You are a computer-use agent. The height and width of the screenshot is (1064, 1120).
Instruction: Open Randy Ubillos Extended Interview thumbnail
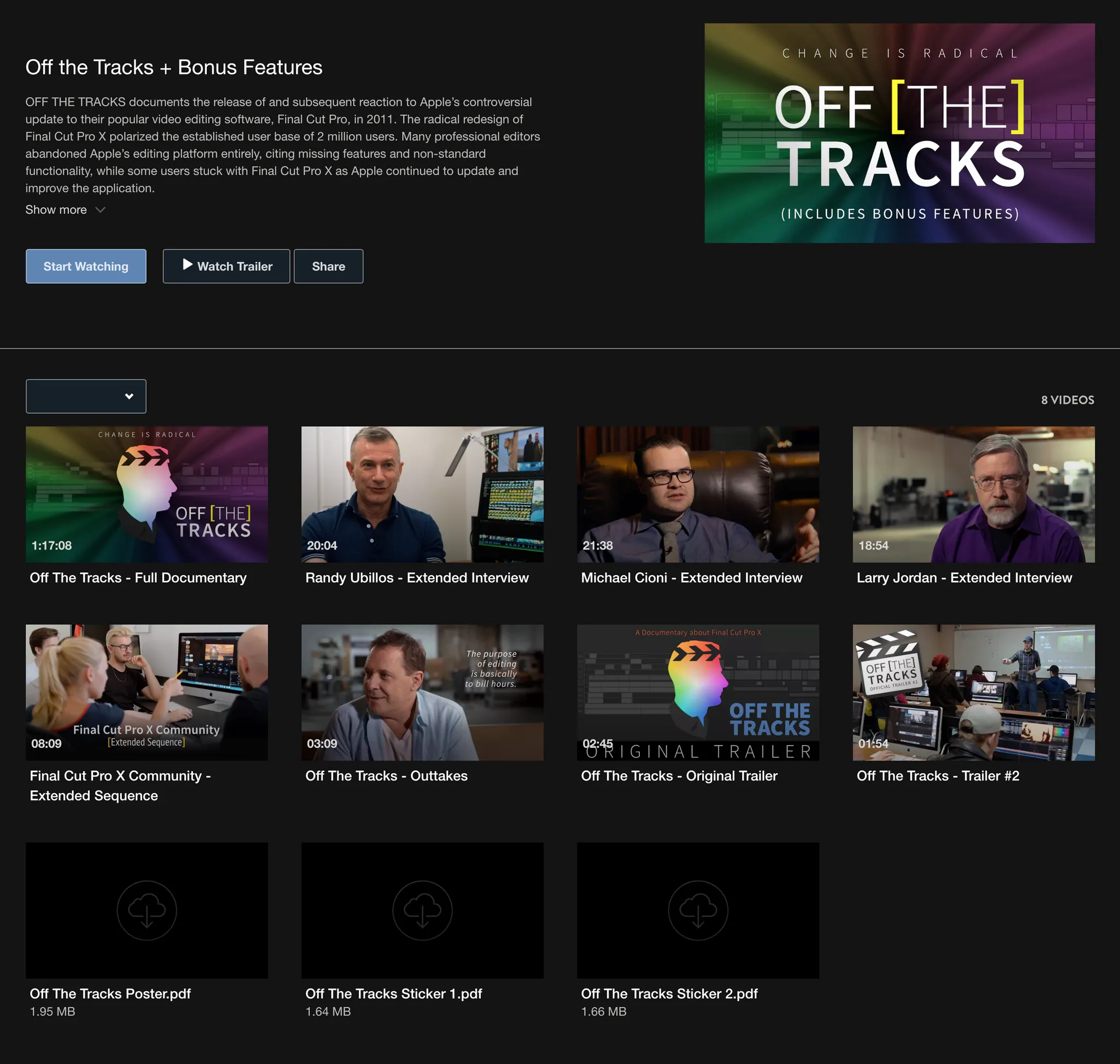(x=422, y=494)
